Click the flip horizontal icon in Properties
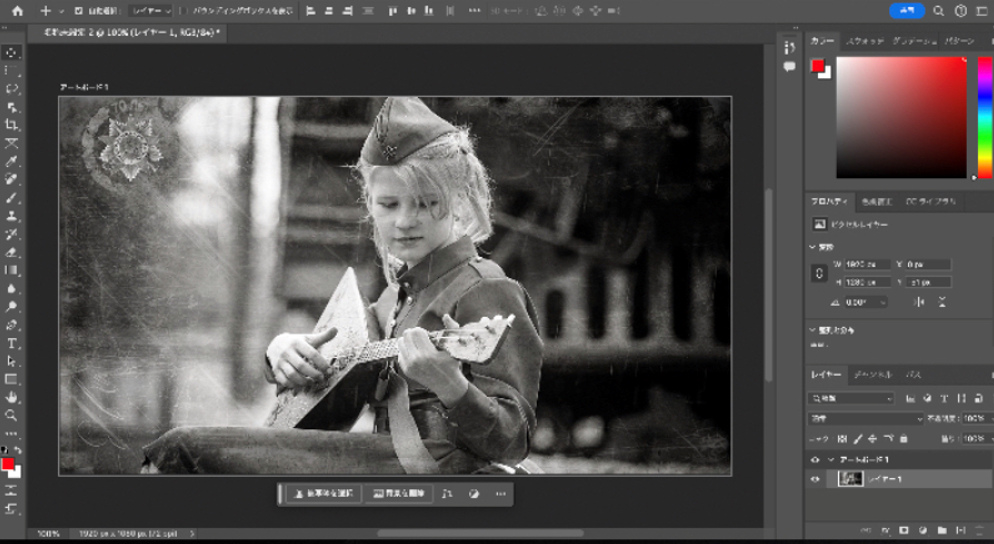Screen dimensions: 994x544 917,301
